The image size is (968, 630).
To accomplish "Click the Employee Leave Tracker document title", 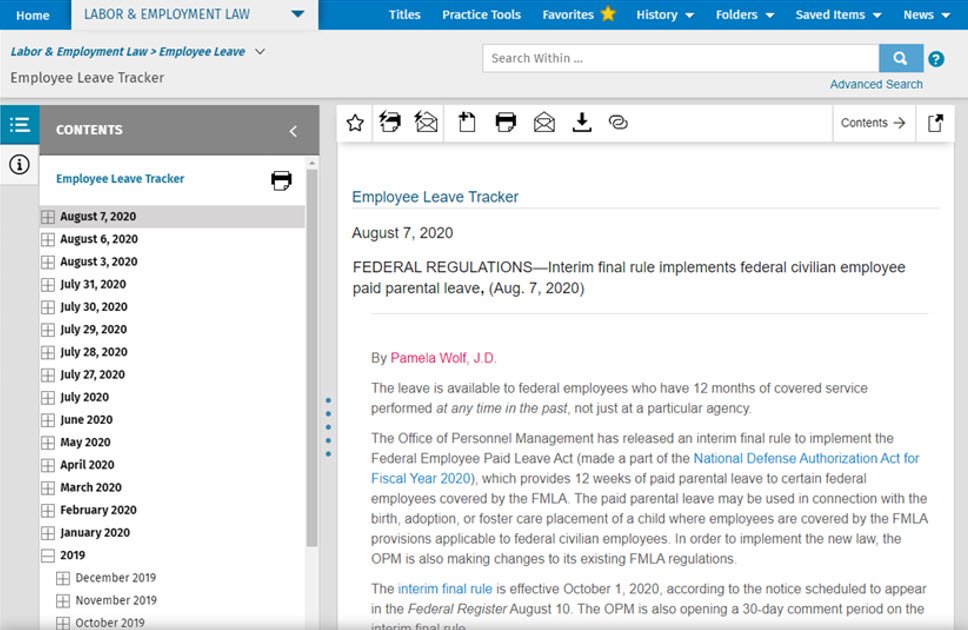I will (x=435, y=197).
